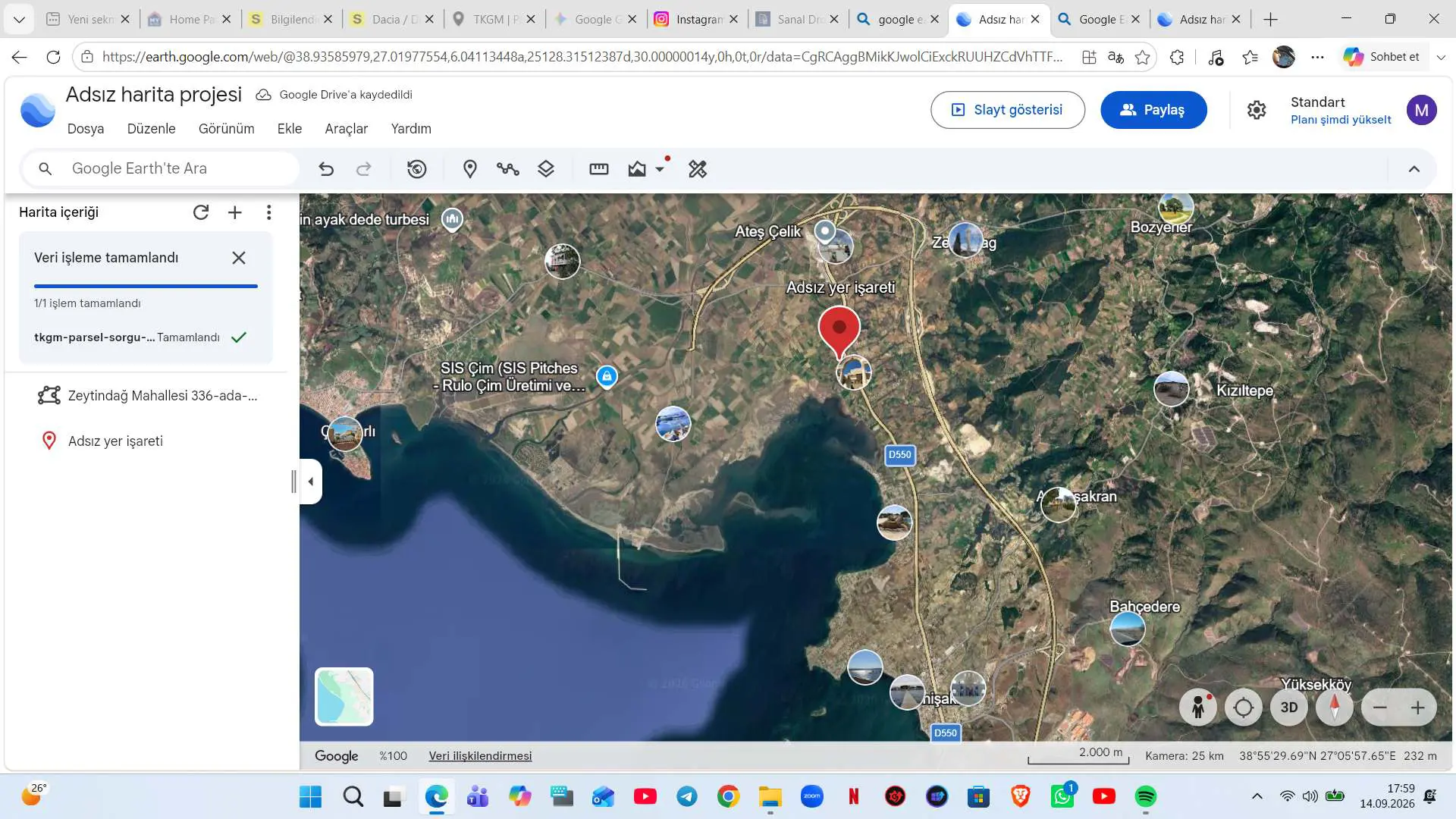Image resolution: width=1456 pixels, height=819 pixels.
Task: Open Spotify from the taskbar
Action: point(1145,797)
